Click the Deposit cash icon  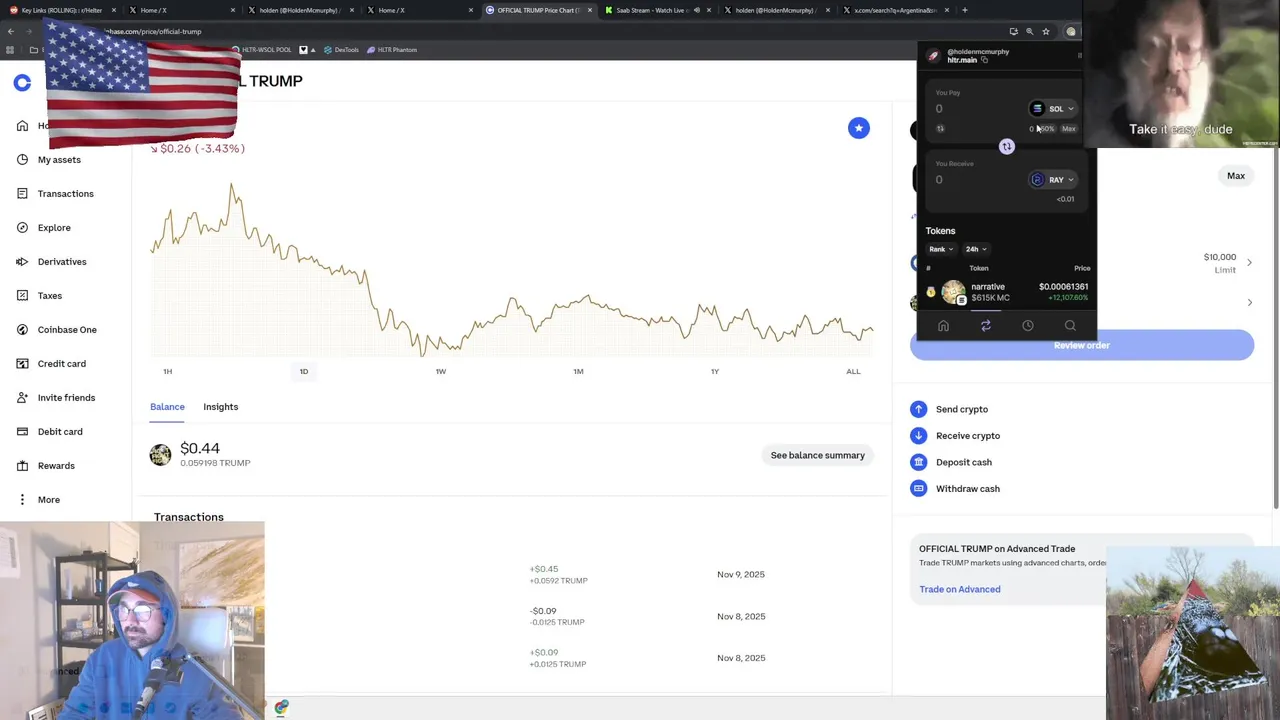point(918,462)
